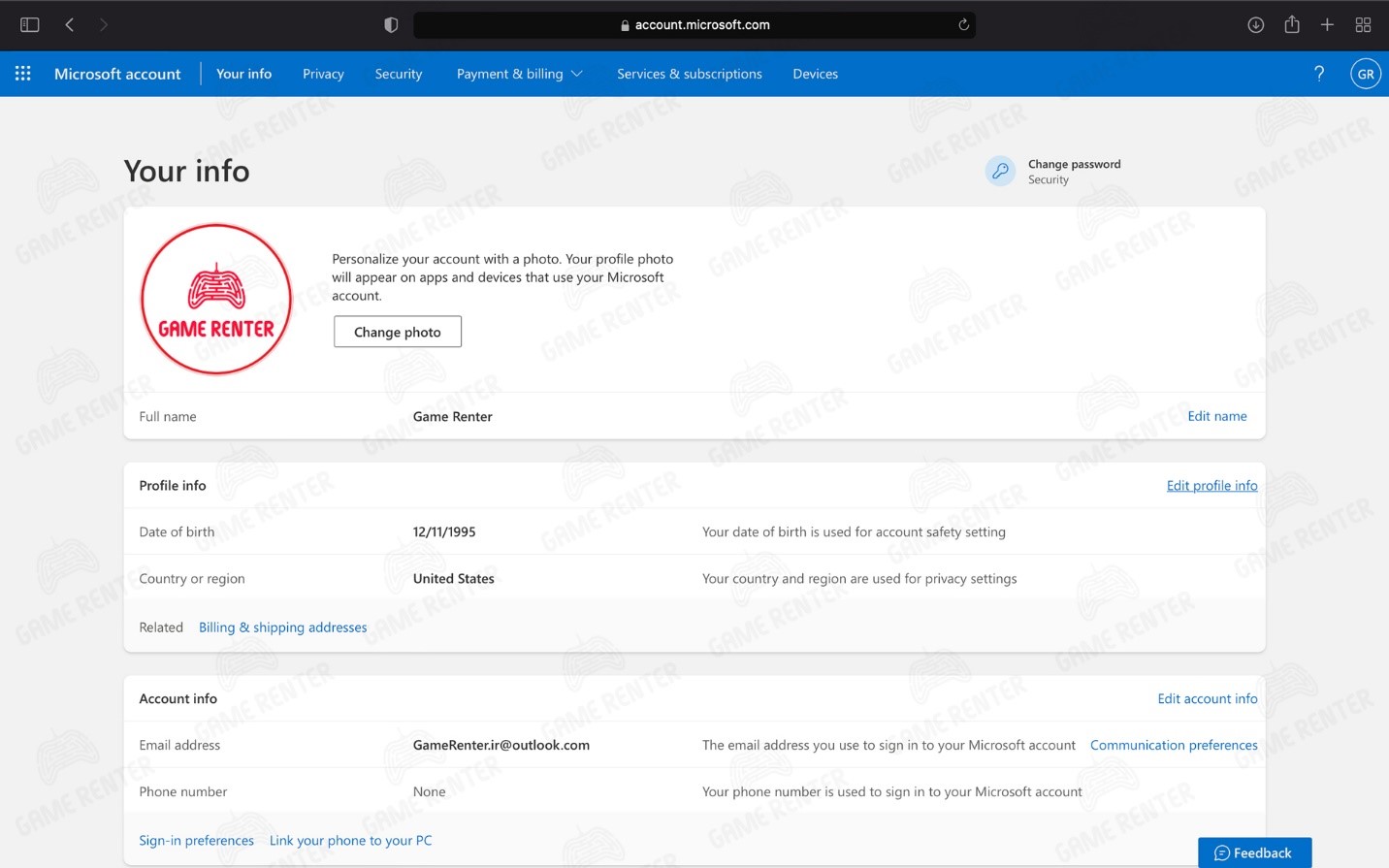This screenshot has width=1389, height=868.
Task: Click Edit account info
Action: click(1207, 698)
